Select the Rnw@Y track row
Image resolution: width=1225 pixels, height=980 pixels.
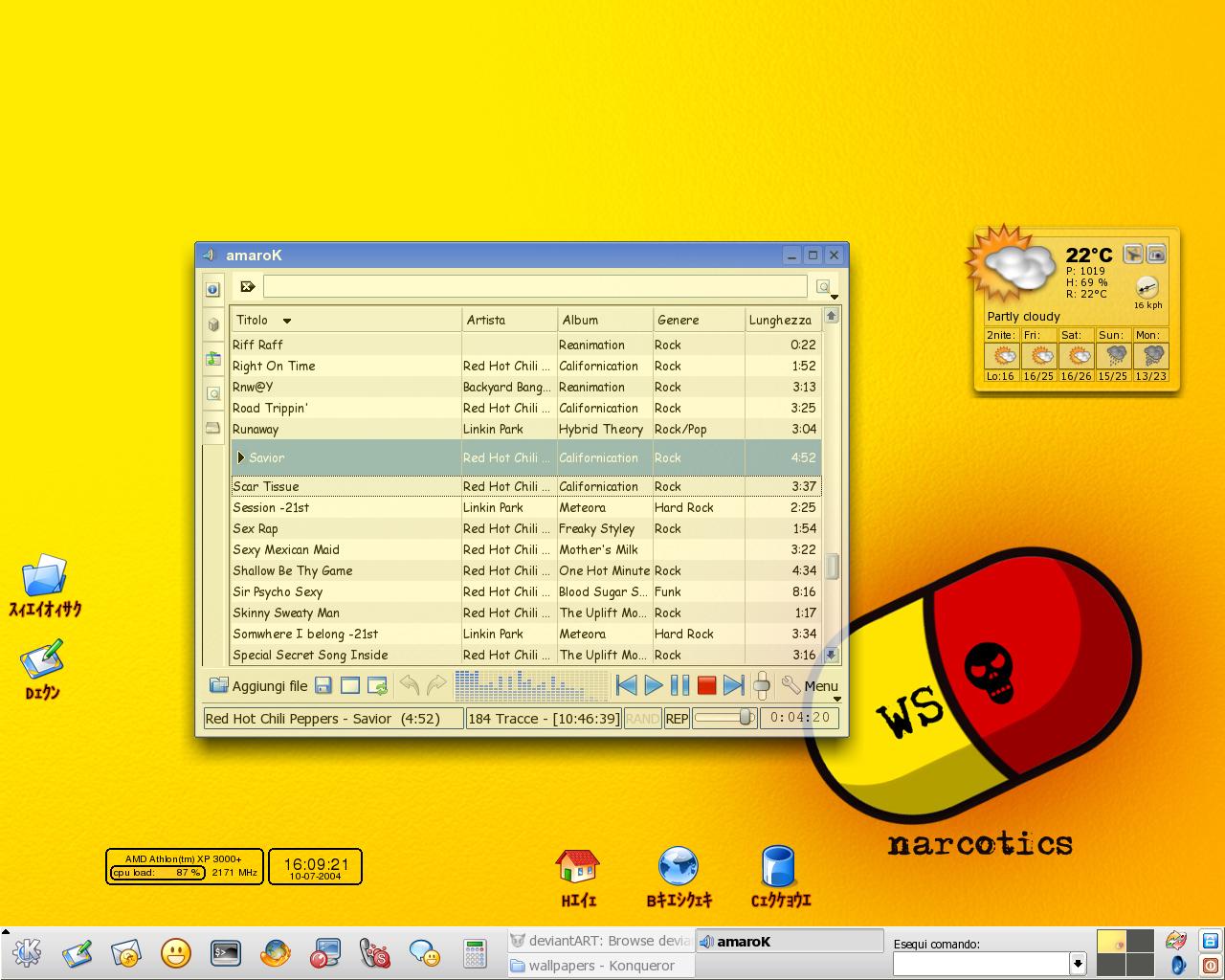[525, 387]
